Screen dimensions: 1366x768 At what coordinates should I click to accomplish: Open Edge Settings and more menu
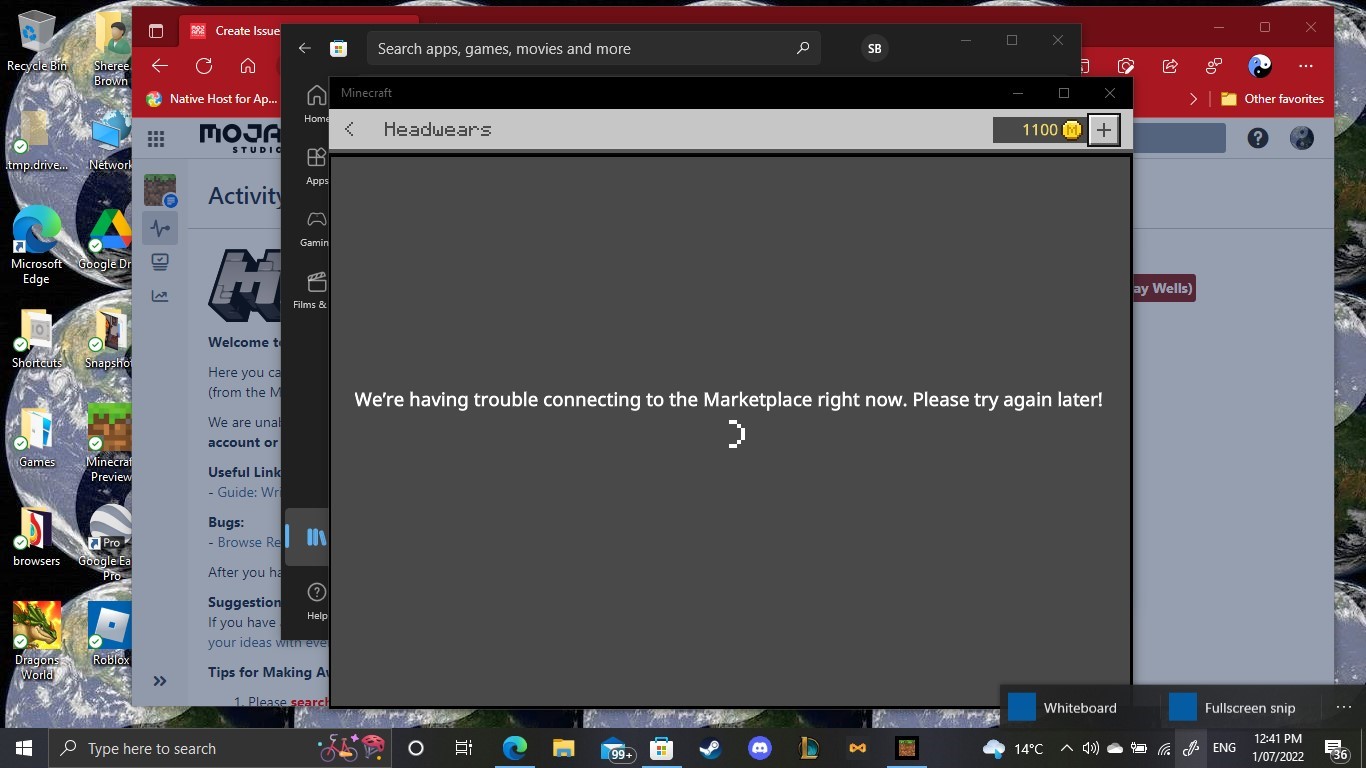tap(1306, 66)
